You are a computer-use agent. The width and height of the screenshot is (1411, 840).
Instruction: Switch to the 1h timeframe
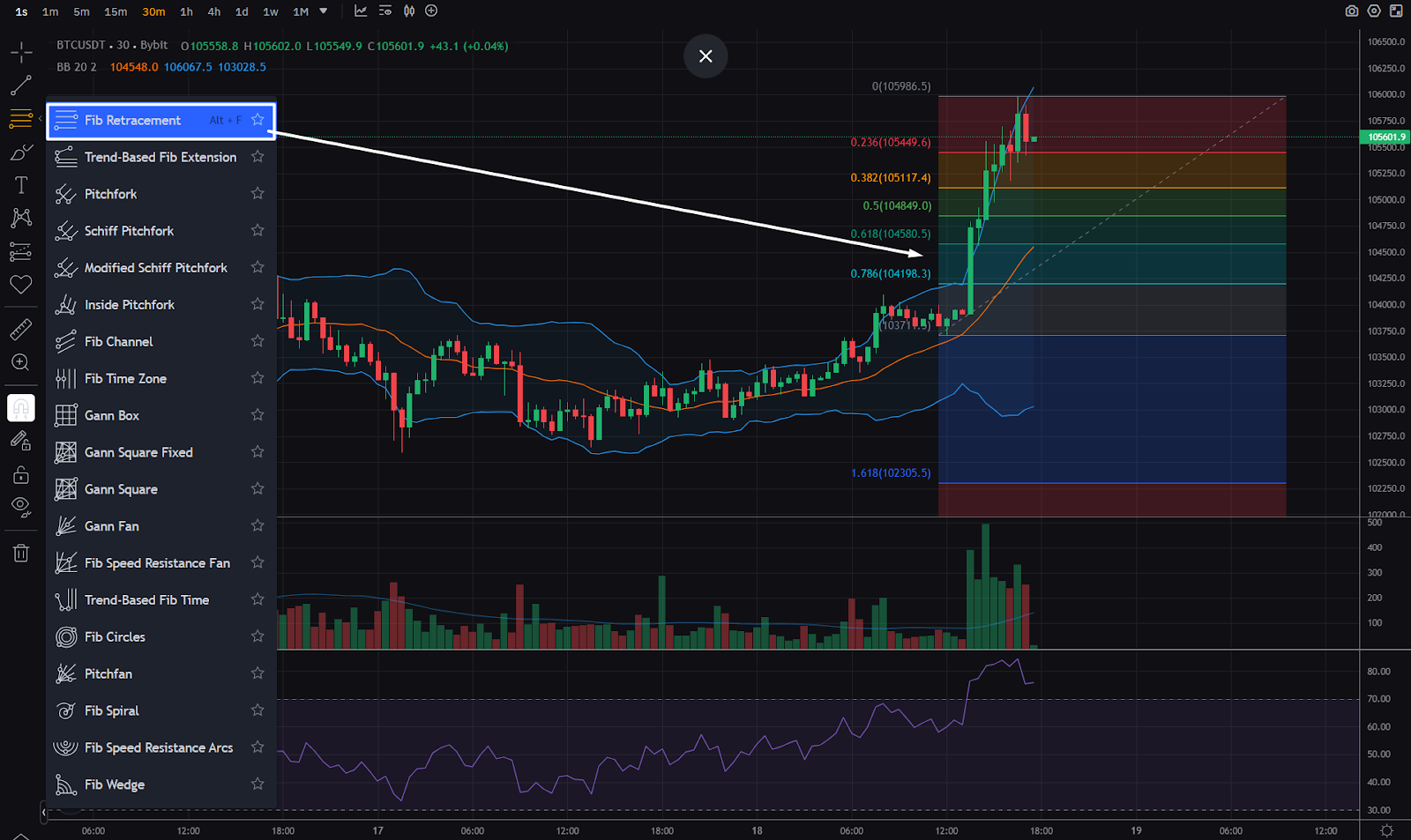[186, 11]
